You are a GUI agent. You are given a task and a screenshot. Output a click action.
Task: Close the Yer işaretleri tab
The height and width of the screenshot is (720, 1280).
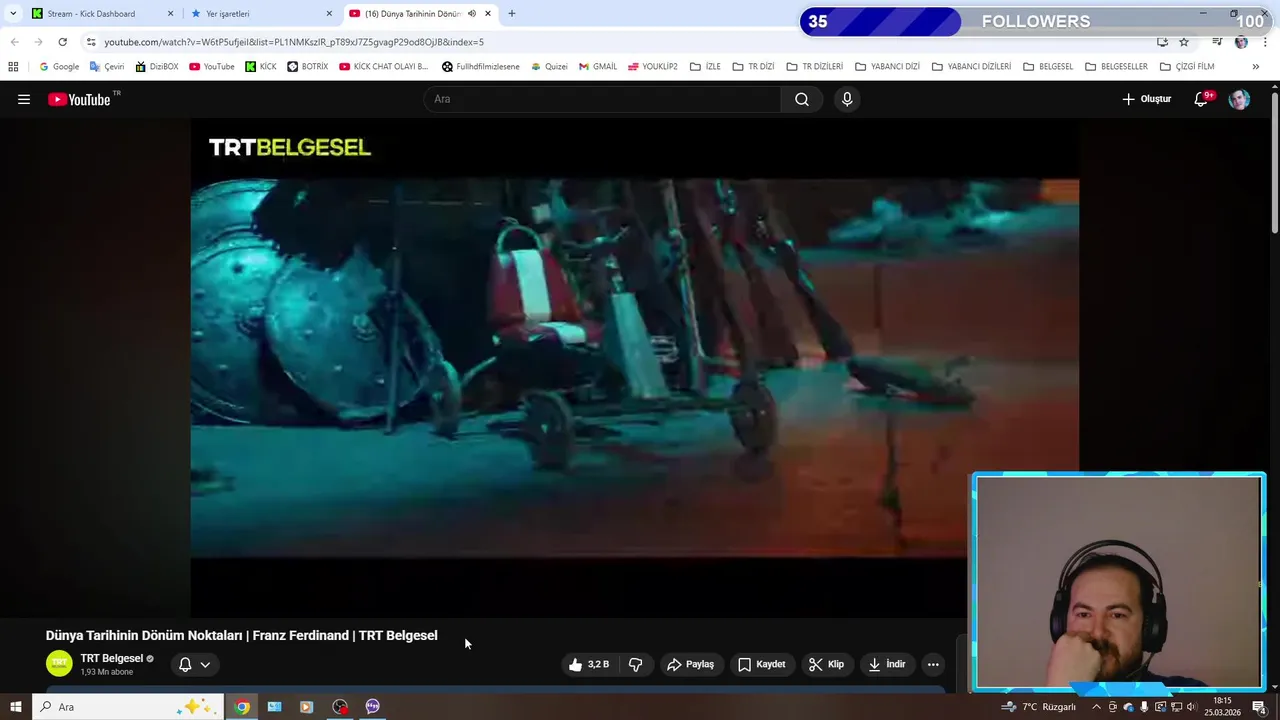[329, 14]
